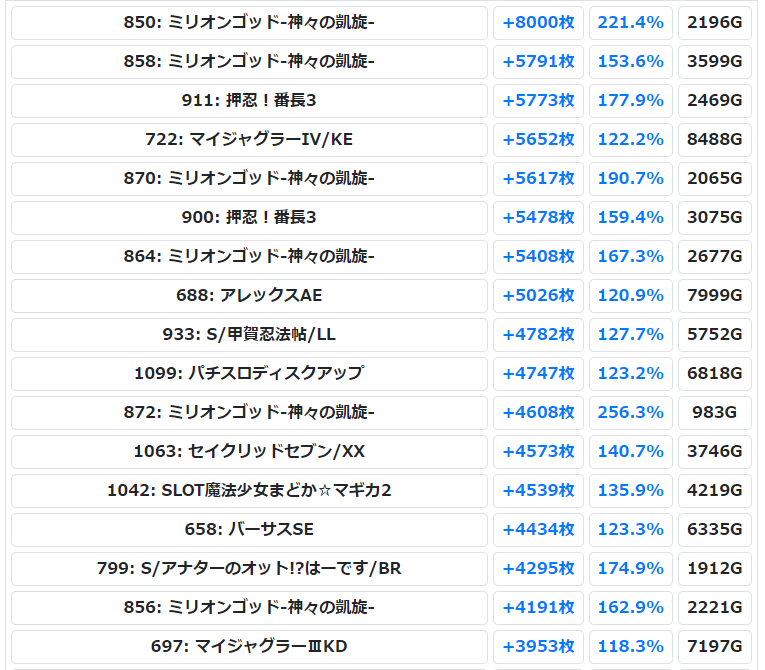Viewport: 765px width, 670px height.
Task: Select the +4539枚 value
Action: [x=538, y=491]
